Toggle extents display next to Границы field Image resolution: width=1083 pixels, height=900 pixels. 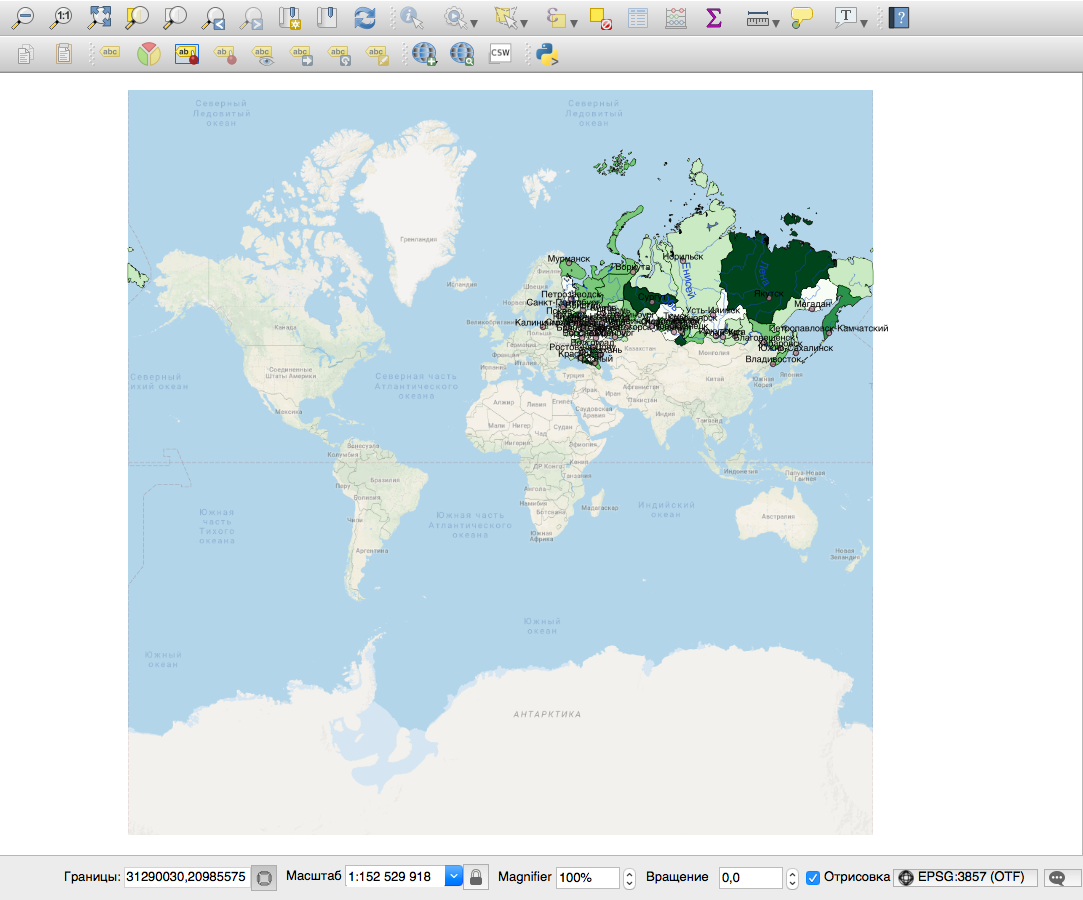click(x=263, y=877)
